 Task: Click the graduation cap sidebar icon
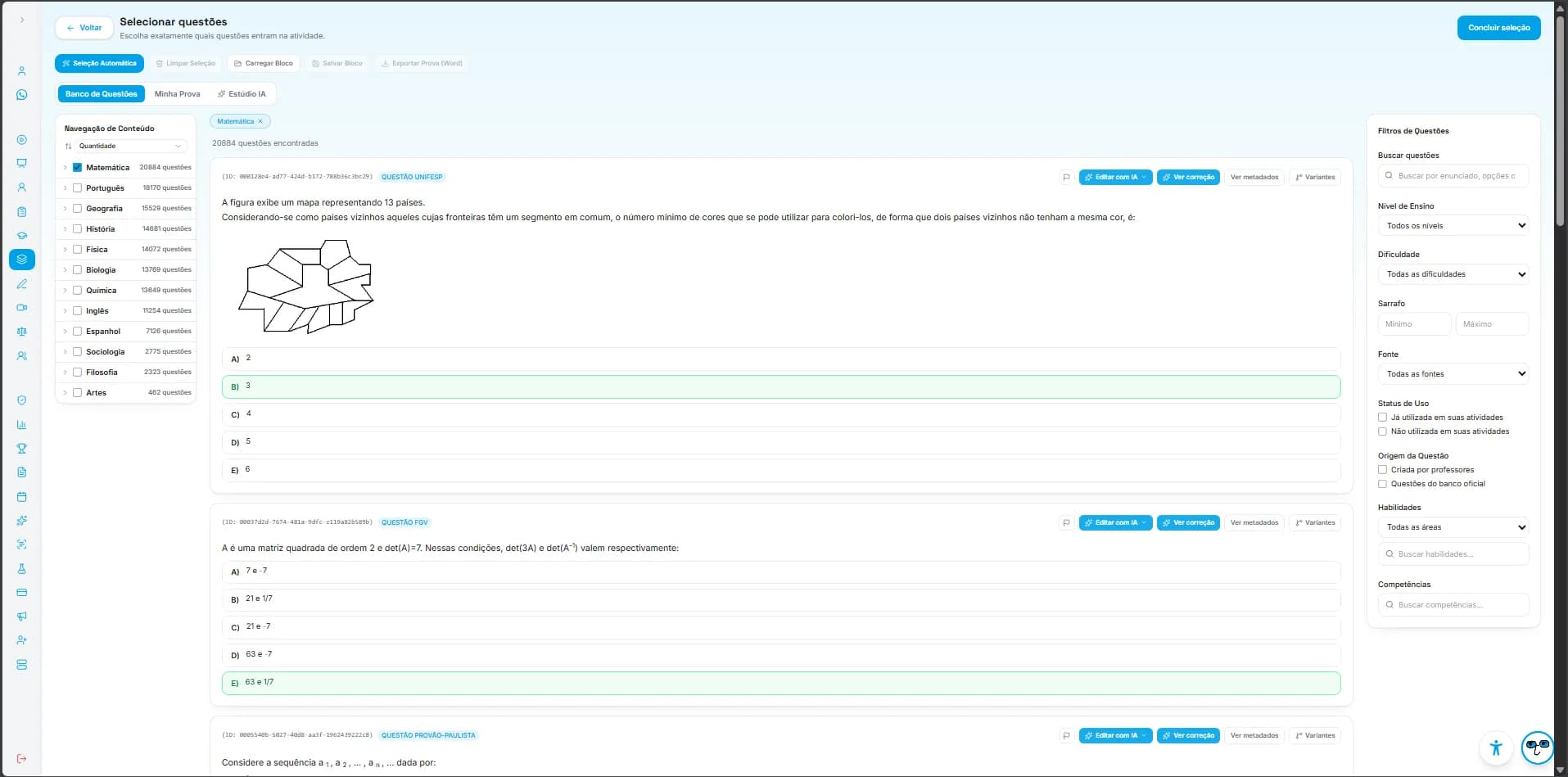(x=21, y=236)
